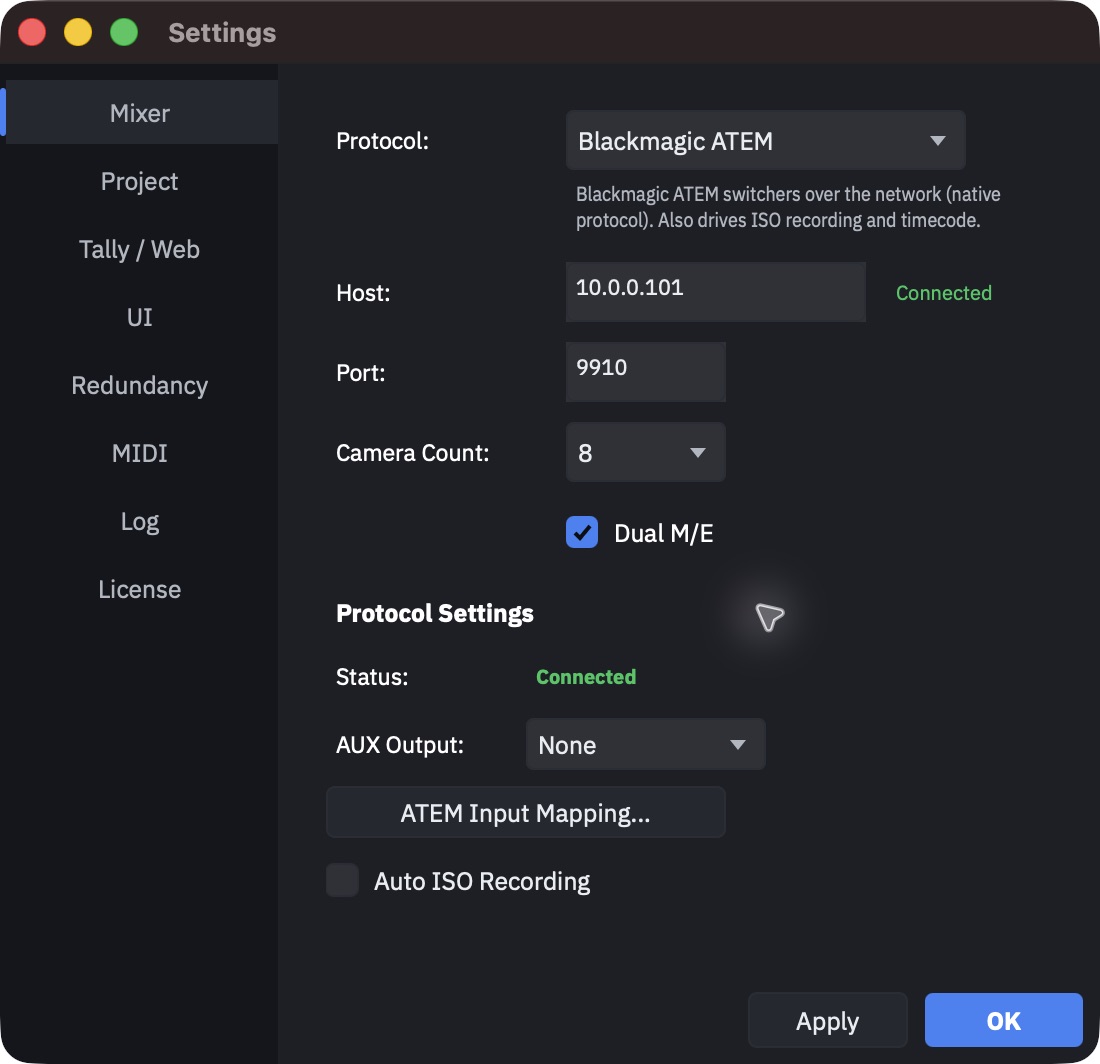Click the Host field containing 10.0.0.101
The height and width of the screenshot is (1064, 1100).
click(716, 292)
